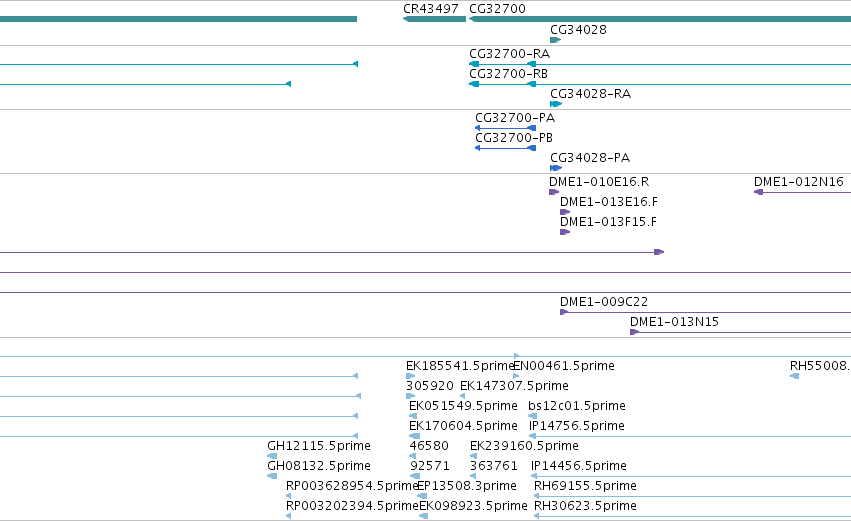Select EST label RP003628954.5prime
The height and width of the screenshot is (521, 851).
coord(352,486)
